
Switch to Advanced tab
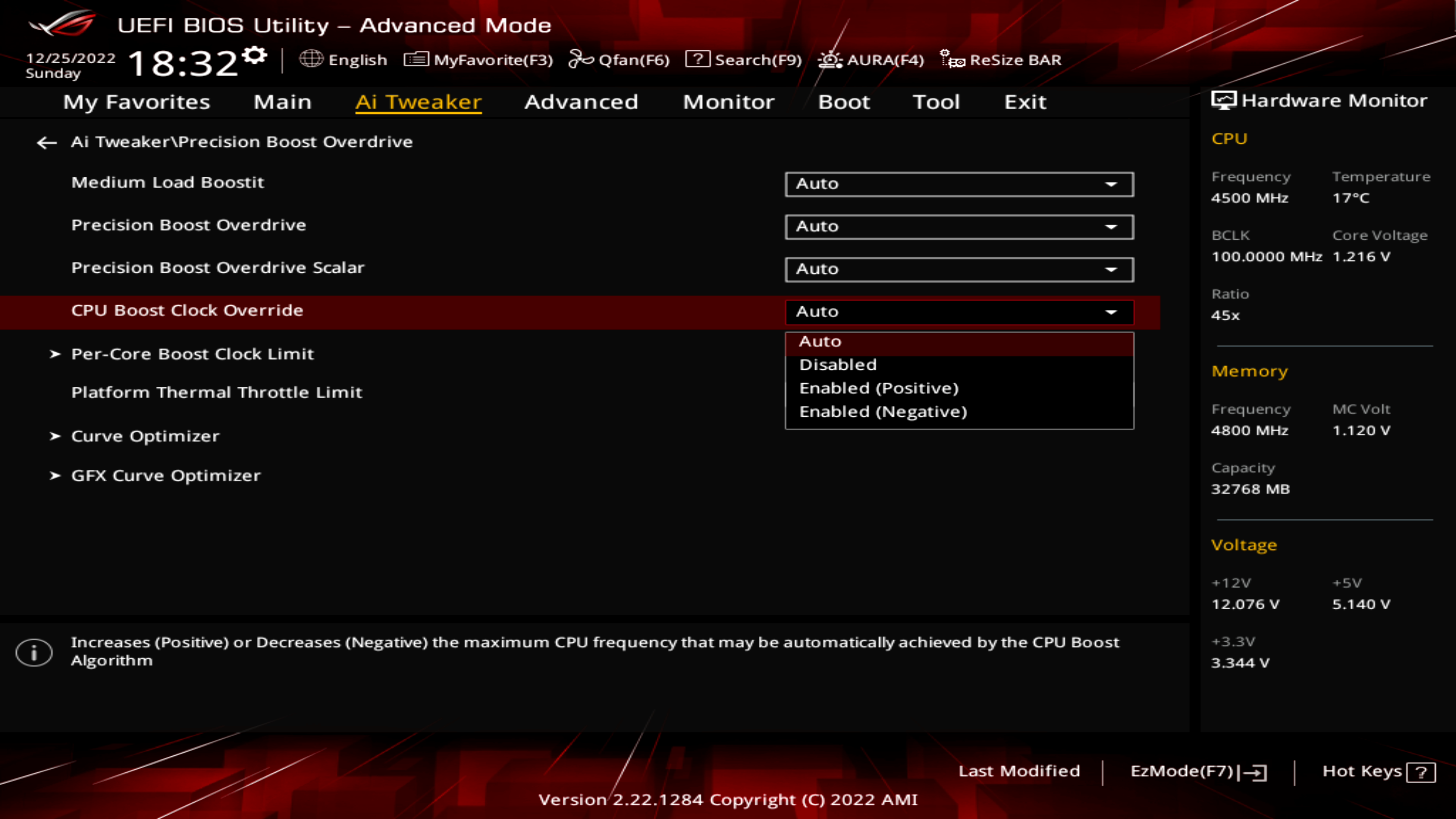point(581,102)
